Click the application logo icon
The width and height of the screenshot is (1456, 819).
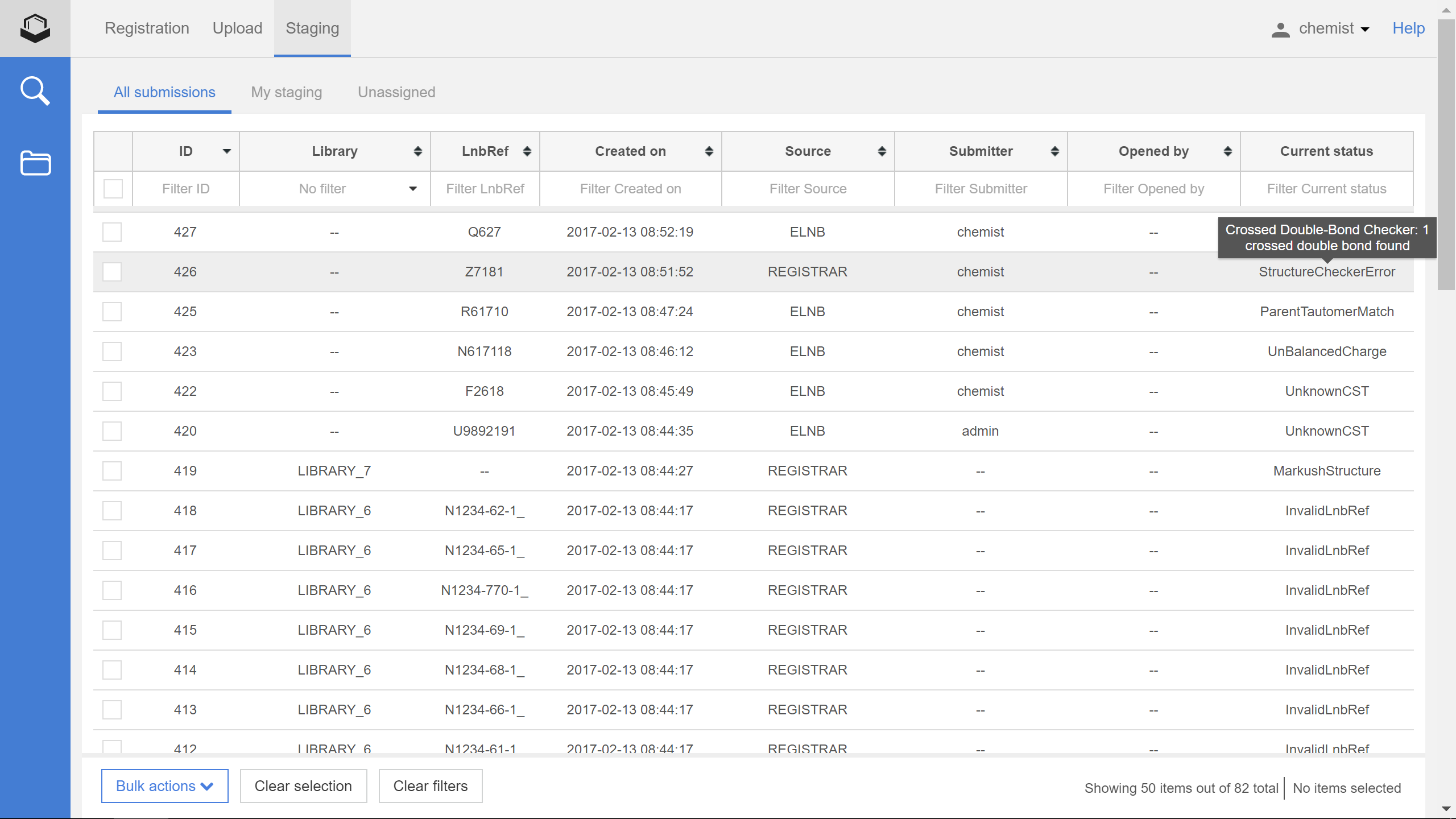pos(35,28)
